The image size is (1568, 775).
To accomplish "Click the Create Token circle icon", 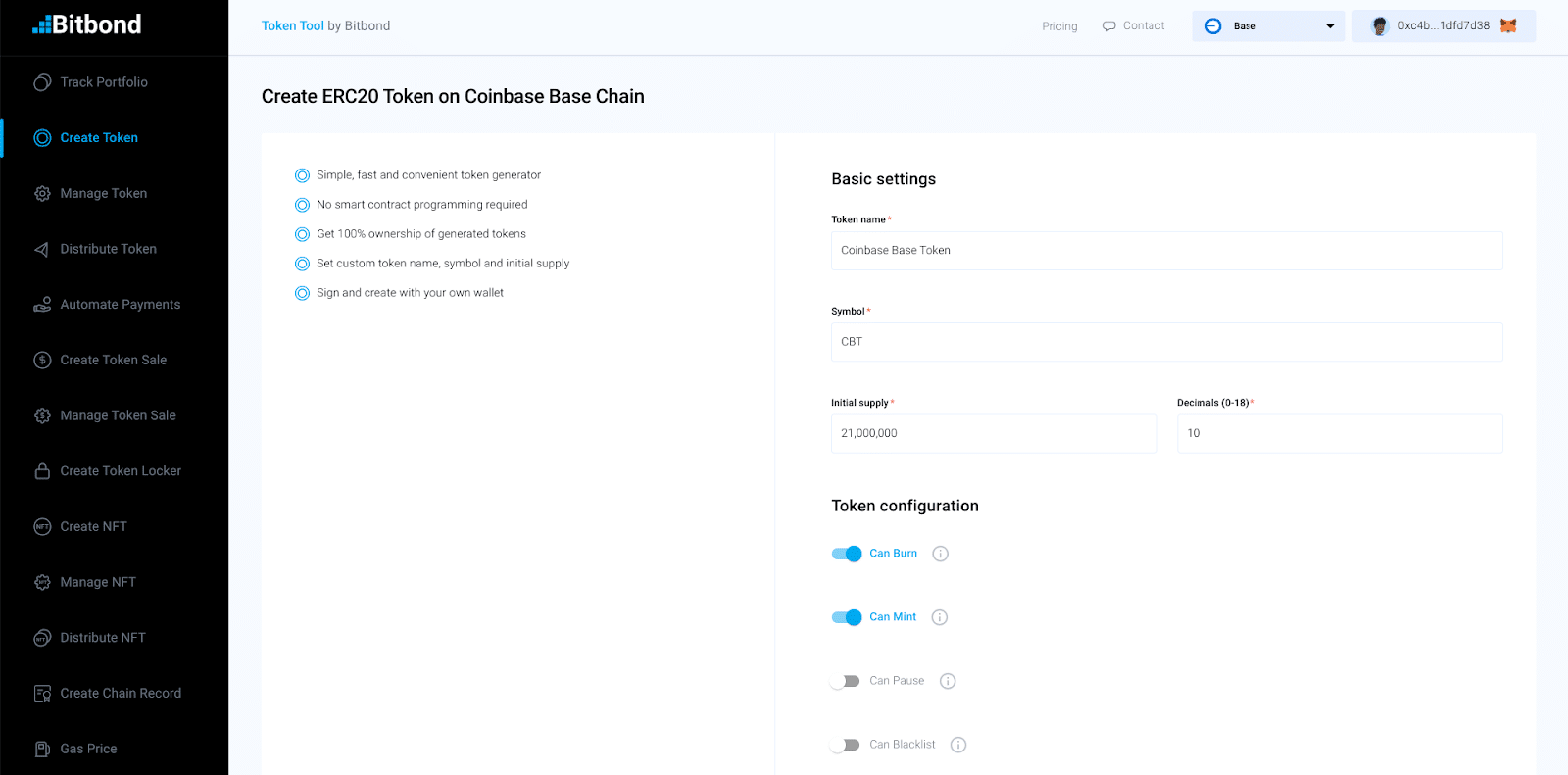I will coord(42,138).
